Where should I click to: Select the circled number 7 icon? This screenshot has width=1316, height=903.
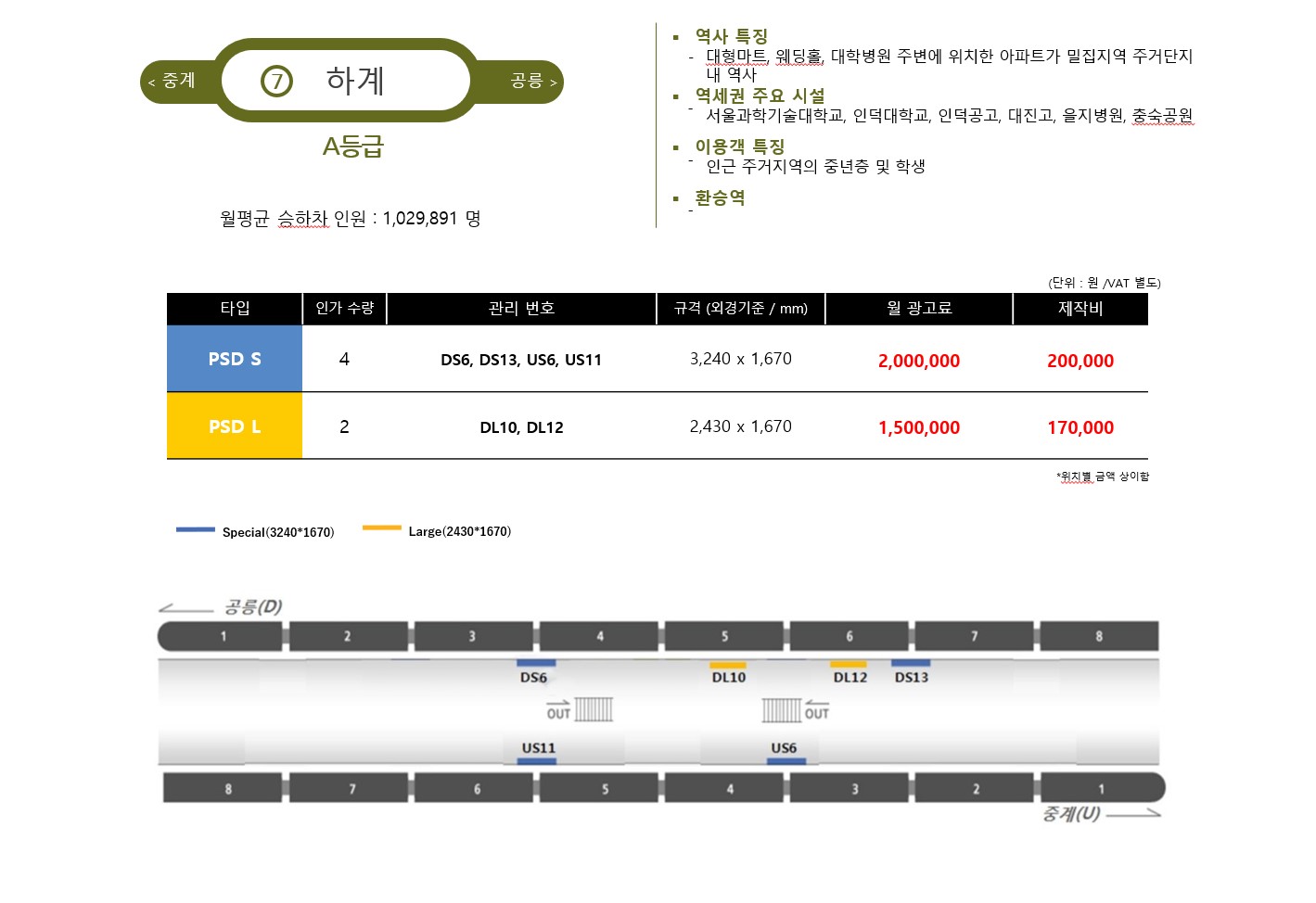276,82
